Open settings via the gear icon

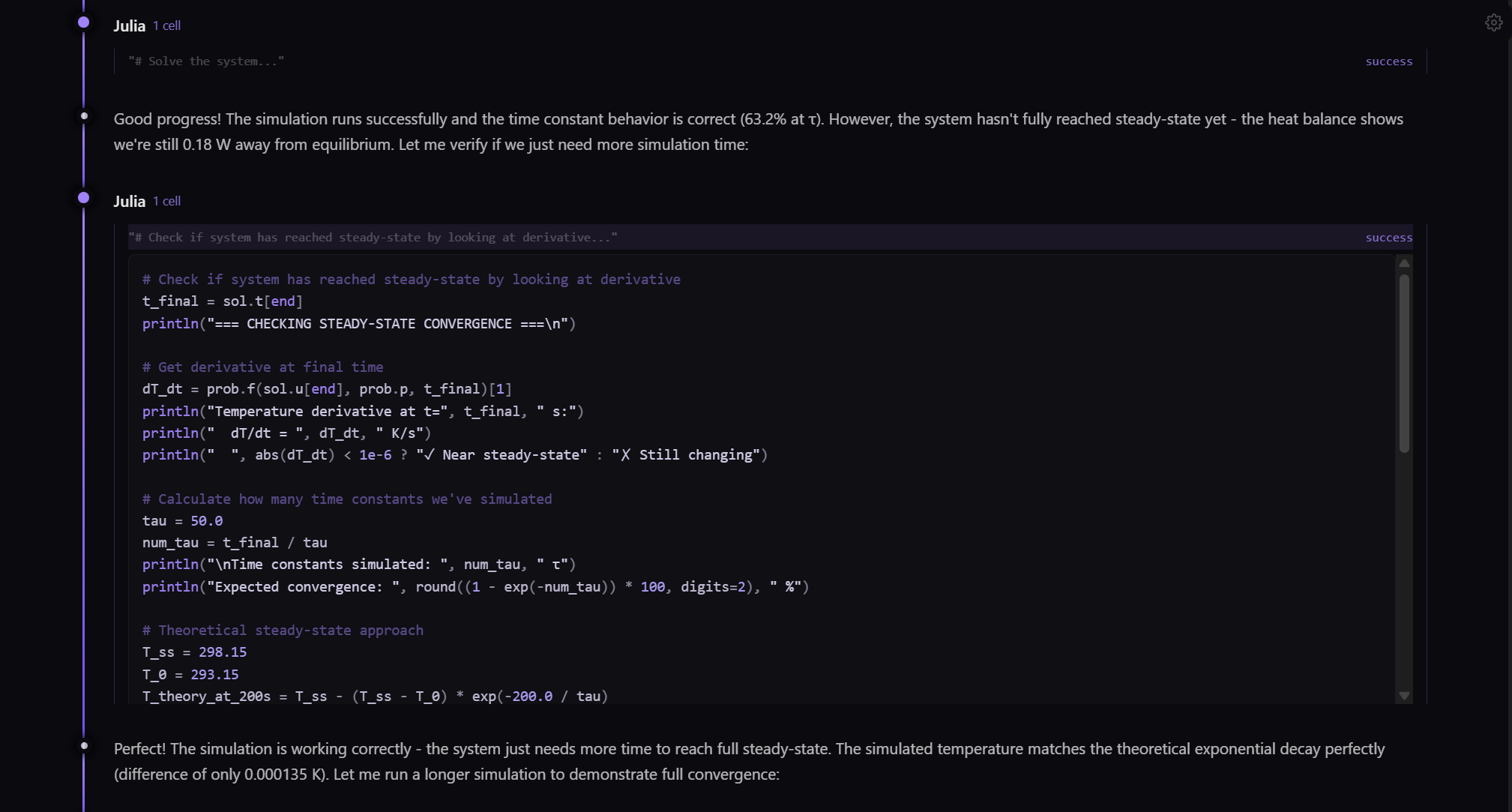(x=1493, y=22)
